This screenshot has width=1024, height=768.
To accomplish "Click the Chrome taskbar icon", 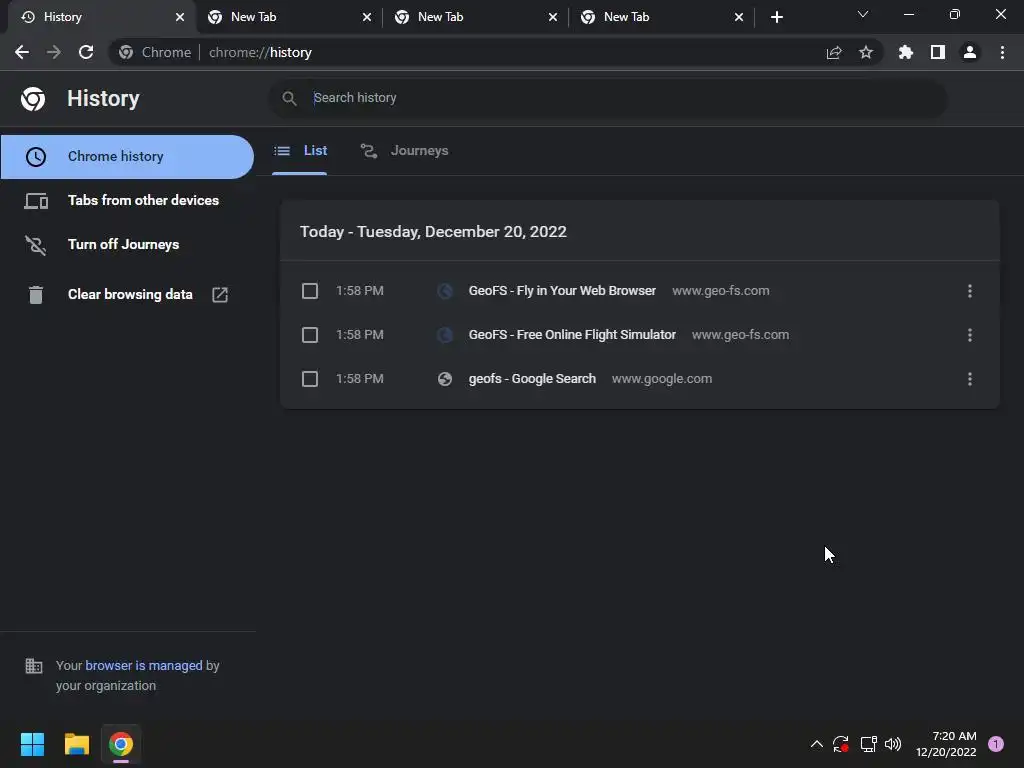I will pos(121,744).
